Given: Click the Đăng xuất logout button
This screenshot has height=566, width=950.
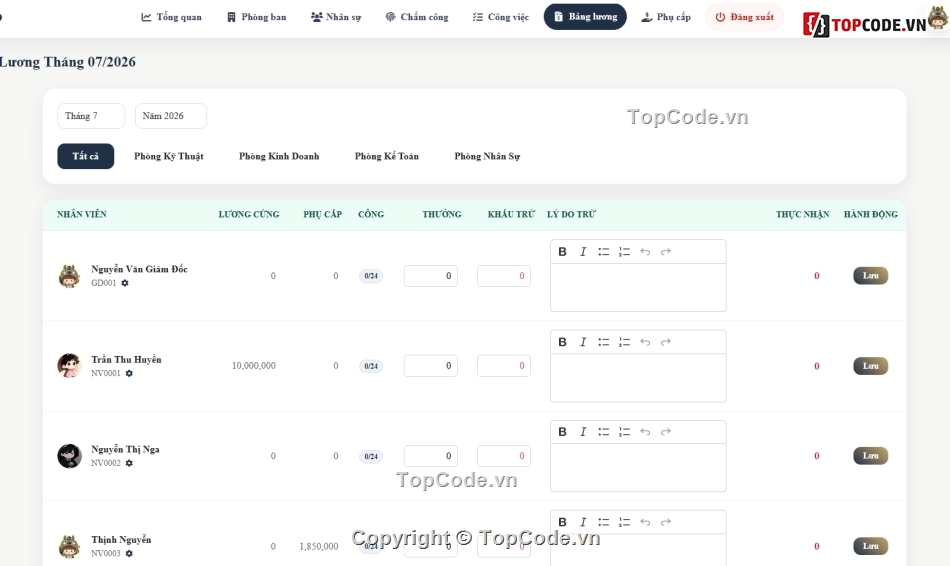Looking at the screenshot, I should click(745, 17).
